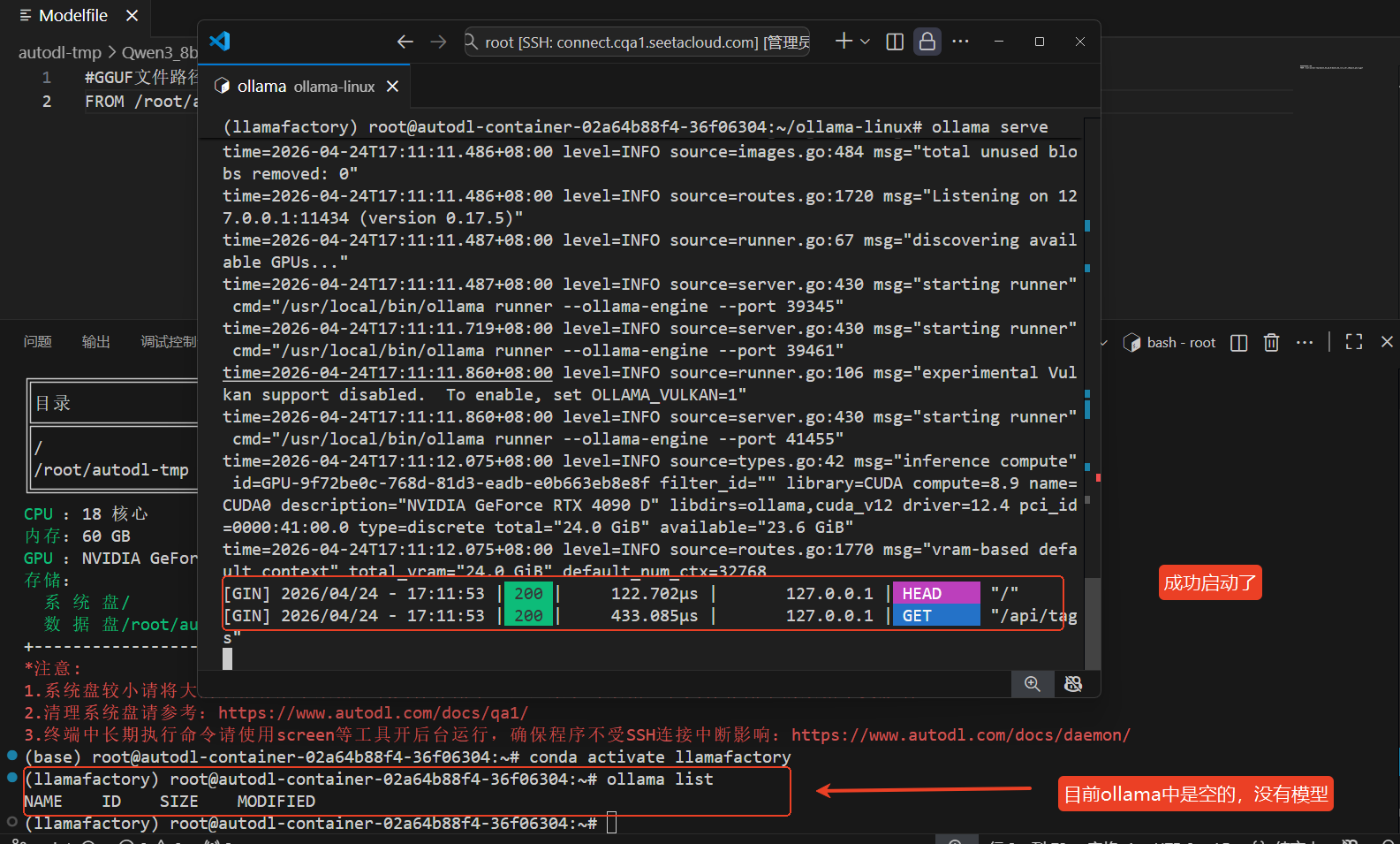Minimize the floating terminal window
This screenshot has height=844, width=1400.
[999, 42]
